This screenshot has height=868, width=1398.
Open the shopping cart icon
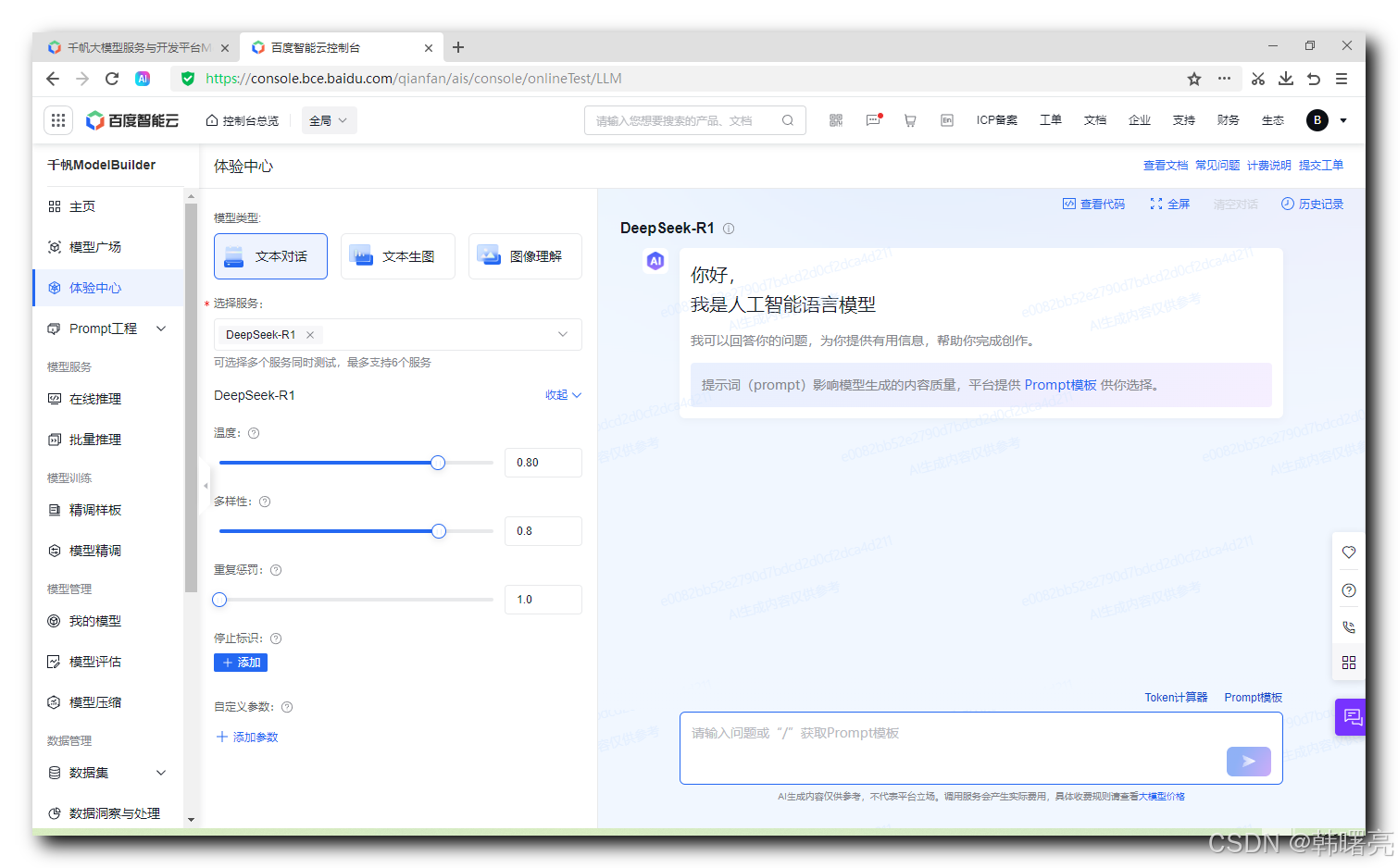(x=910, y=120)
